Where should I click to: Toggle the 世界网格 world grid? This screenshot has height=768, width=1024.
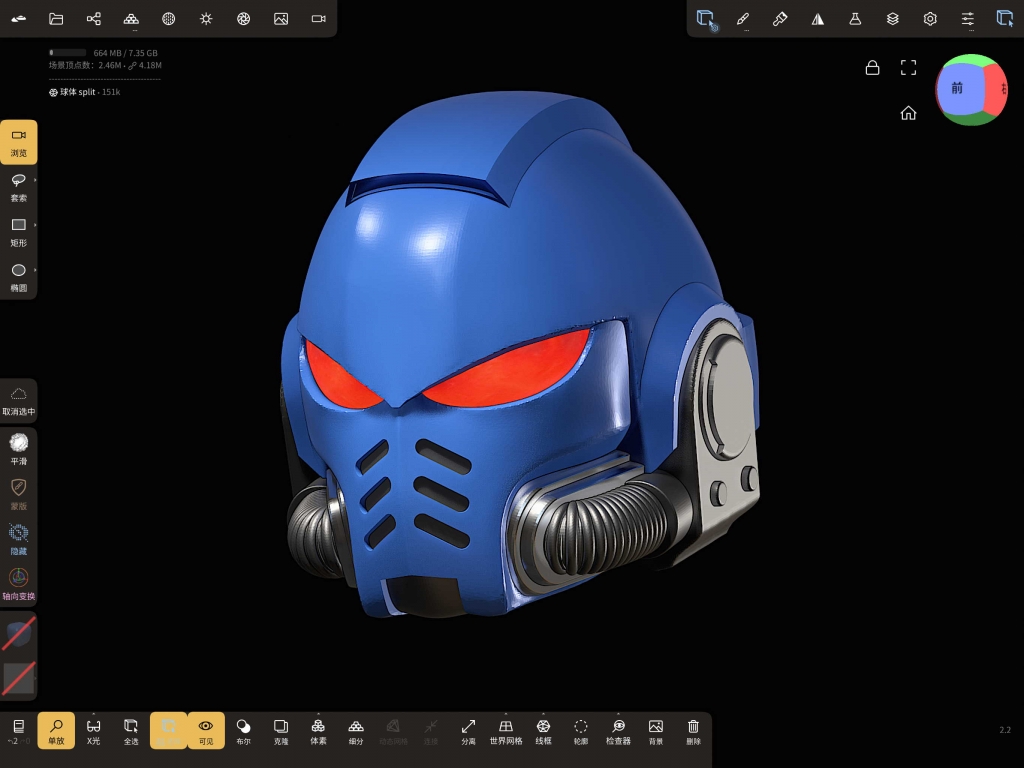(x=506, y=731)
